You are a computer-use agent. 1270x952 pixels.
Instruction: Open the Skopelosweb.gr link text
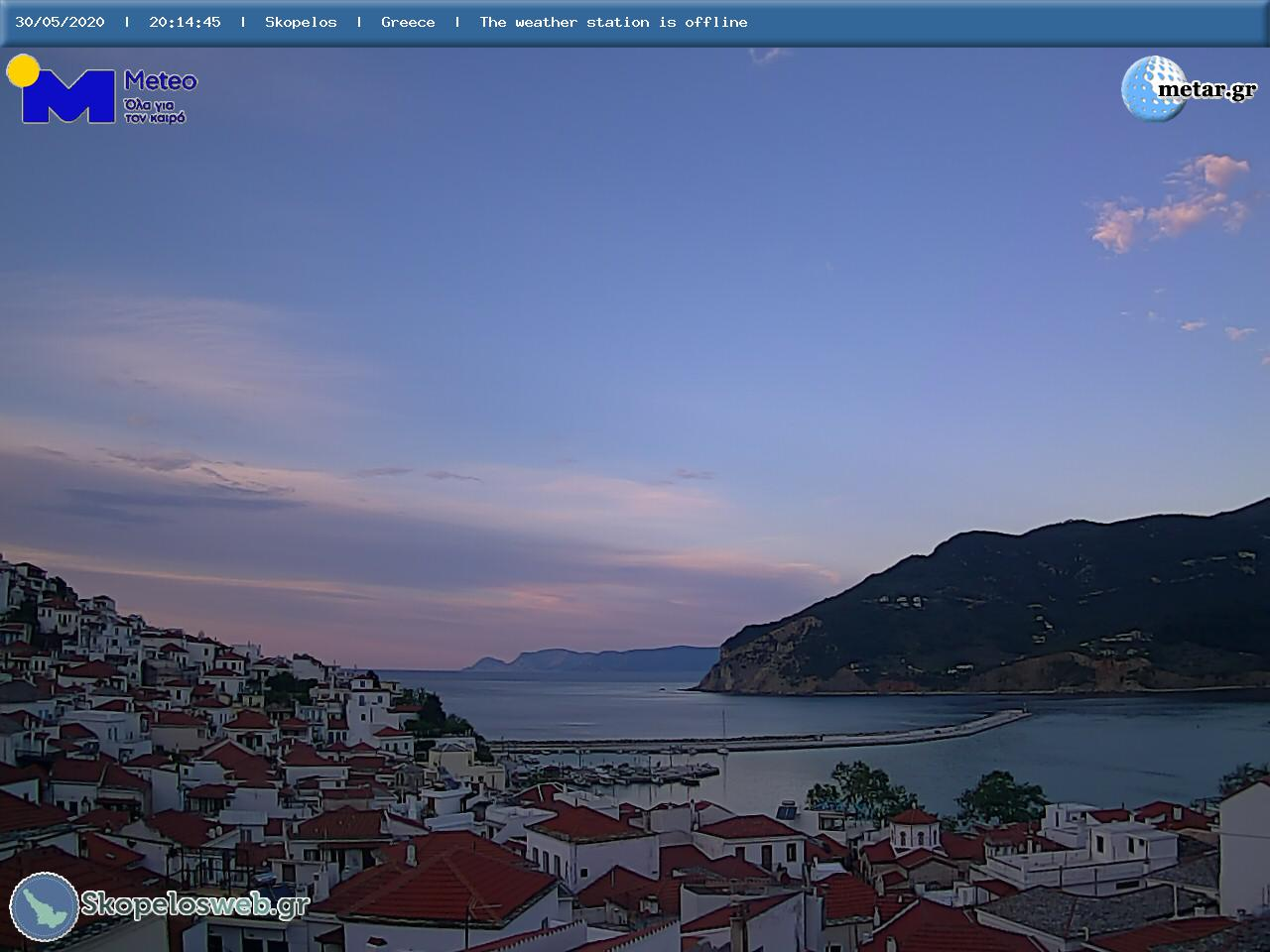(x=195, y=904)
